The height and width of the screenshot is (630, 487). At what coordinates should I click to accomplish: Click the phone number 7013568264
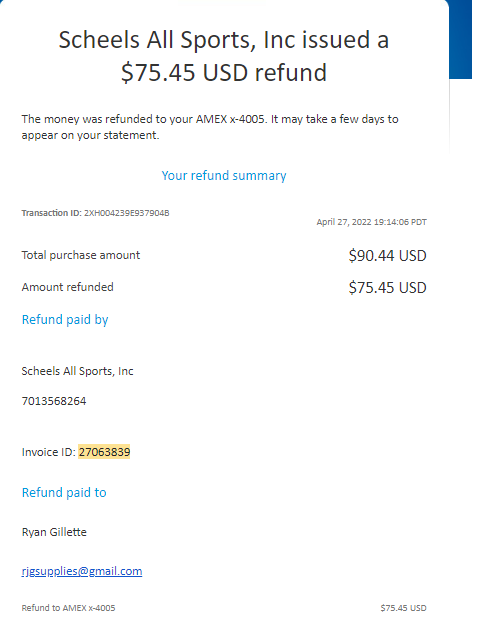point(54,401)
